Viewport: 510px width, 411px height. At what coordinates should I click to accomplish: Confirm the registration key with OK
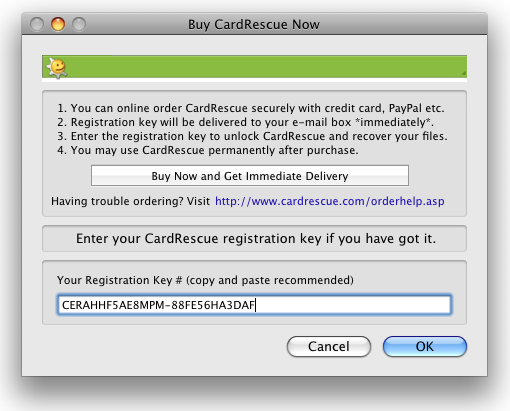[425, 346]
